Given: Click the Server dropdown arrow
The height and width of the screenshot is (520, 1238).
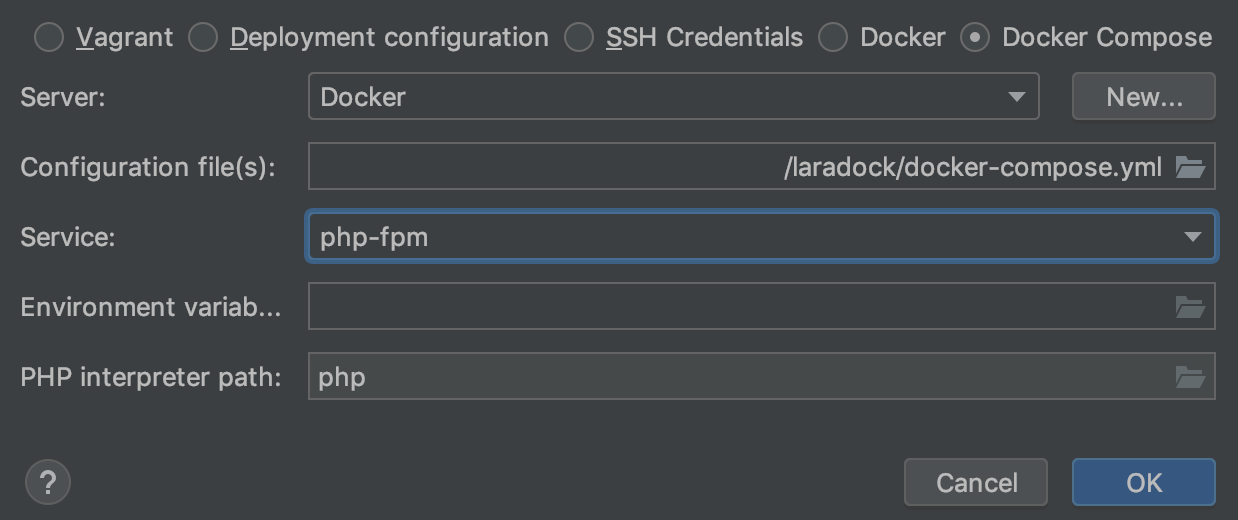Looking at the screenshot, I should 1017,97.
